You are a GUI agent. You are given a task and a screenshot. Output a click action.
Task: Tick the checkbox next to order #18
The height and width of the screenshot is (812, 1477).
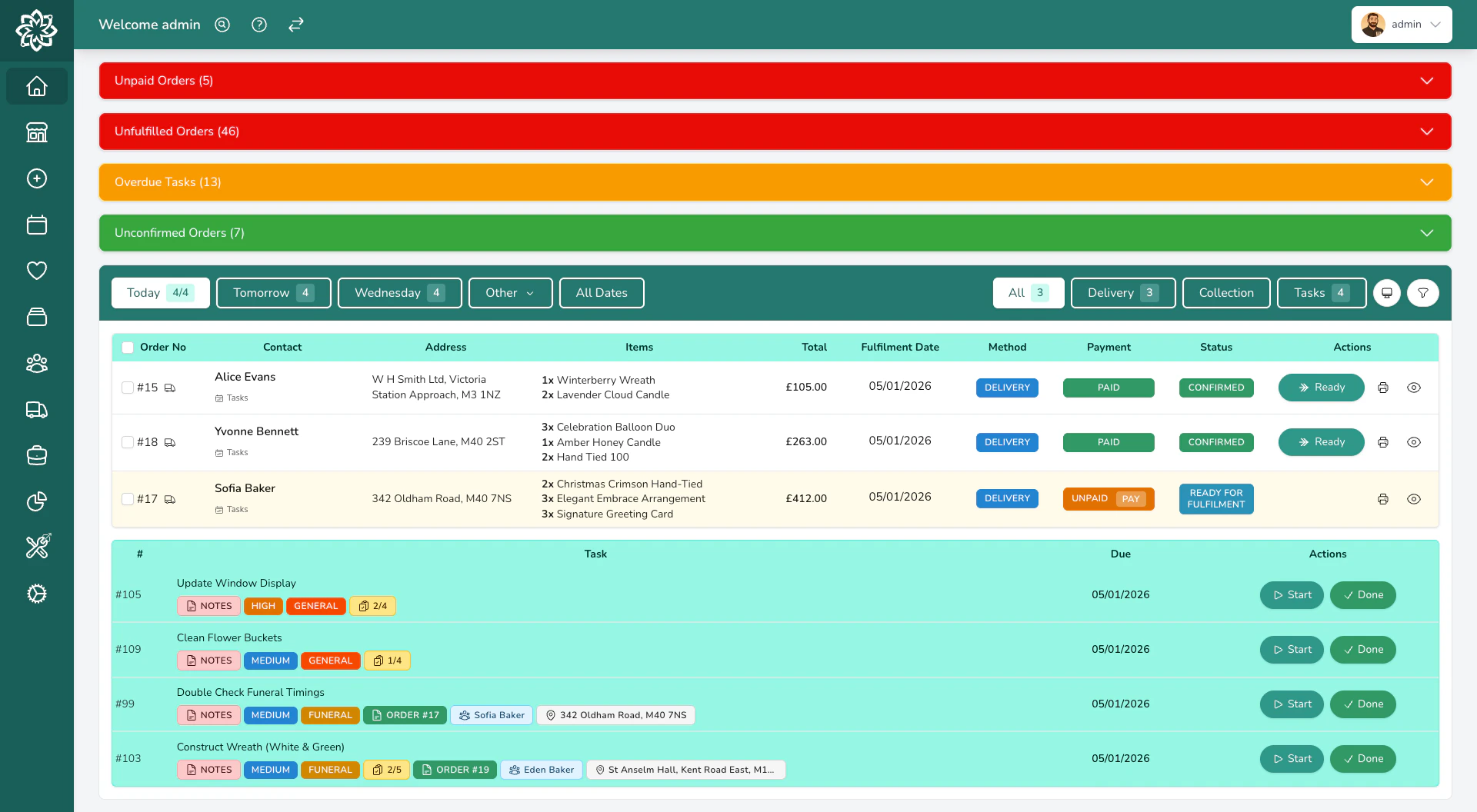tap(128, 442)
